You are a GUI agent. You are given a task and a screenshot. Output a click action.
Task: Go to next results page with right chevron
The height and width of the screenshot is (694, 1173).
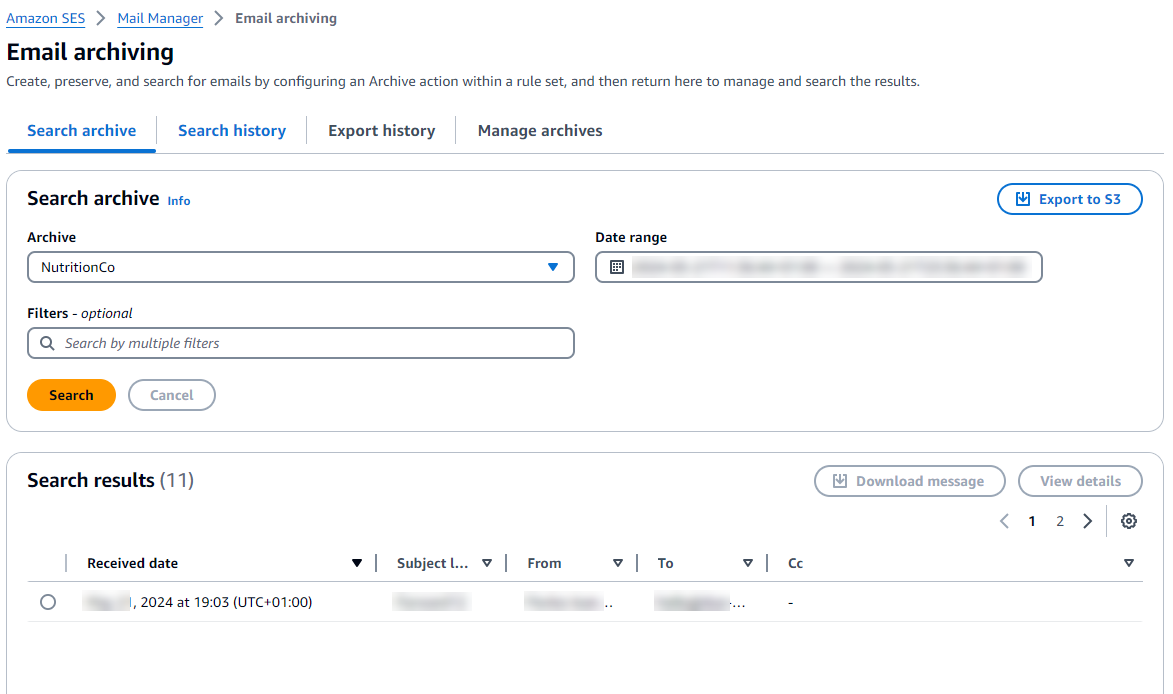(1088, 521)
